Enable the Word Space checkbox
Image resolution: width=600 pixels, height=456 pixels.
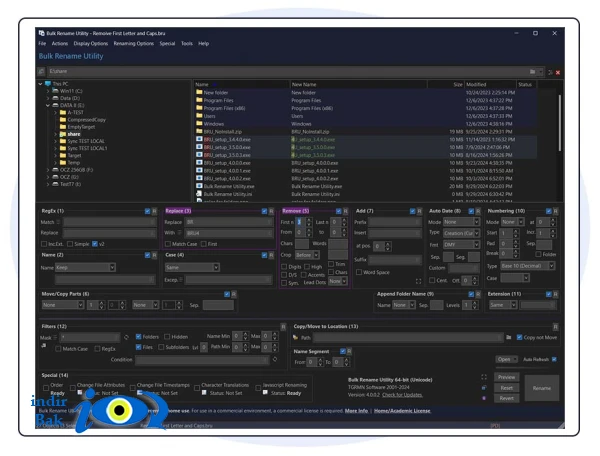pyautogui.click(x=359, y=272)
